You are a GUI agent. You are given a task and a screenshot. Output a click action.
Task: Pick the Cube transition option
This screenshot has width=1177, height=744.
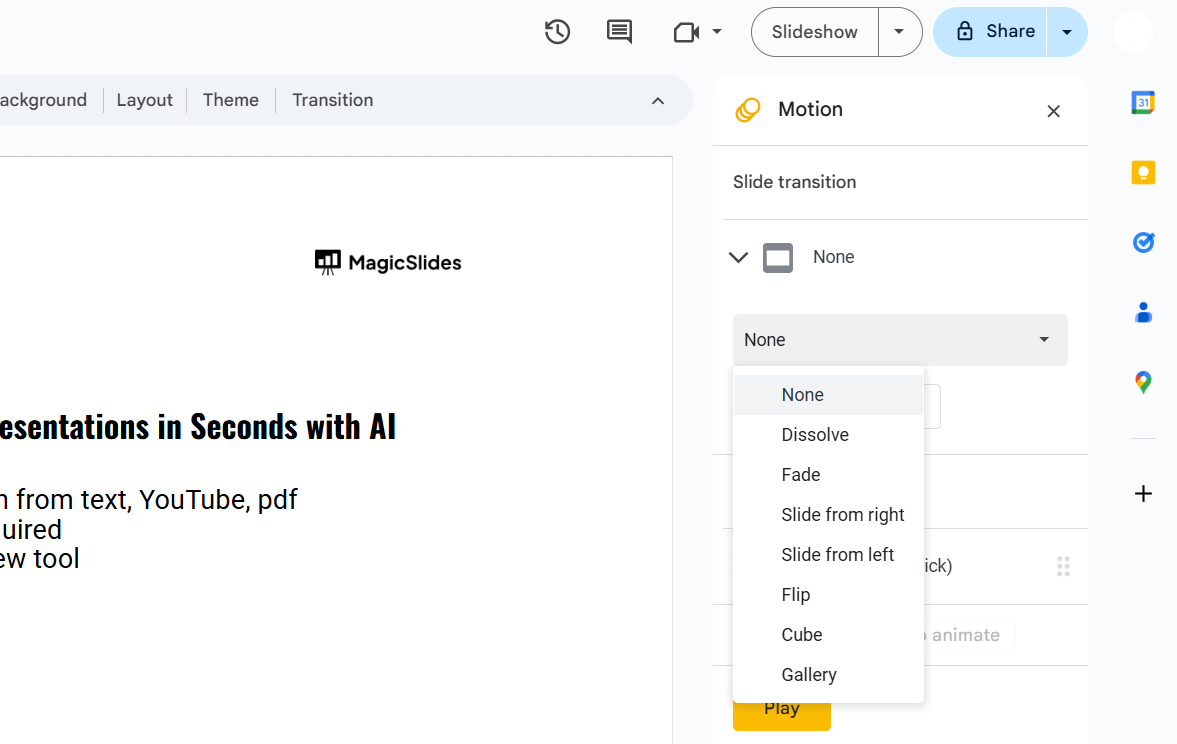click(802, 635)
